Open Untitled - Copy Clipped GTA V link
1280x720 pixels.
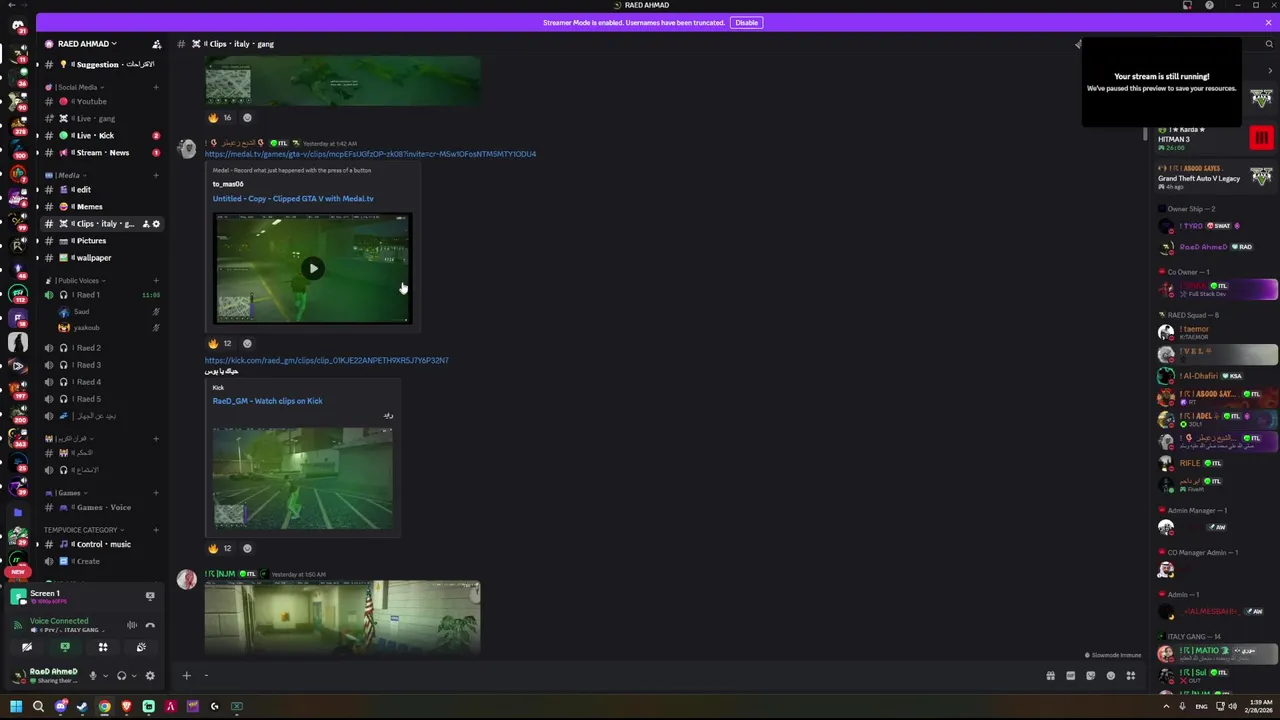[x=293, y=198]
